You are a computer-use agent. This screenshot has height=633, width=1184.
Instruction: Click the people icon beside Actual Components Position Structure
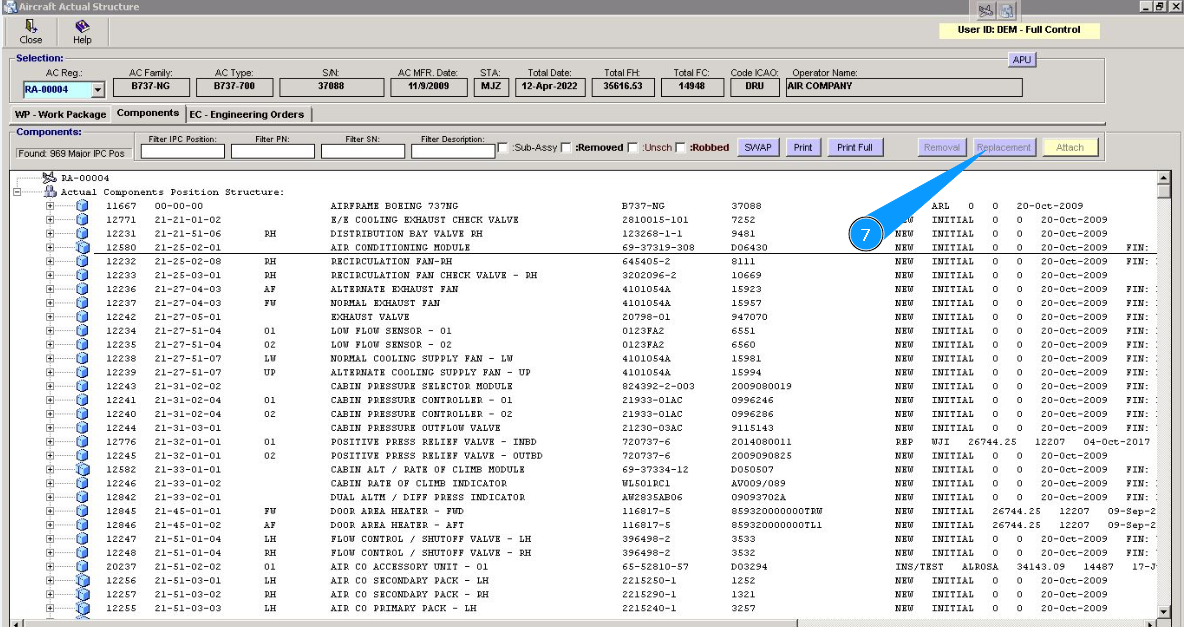pyautogui.click(x=50, y=192)
